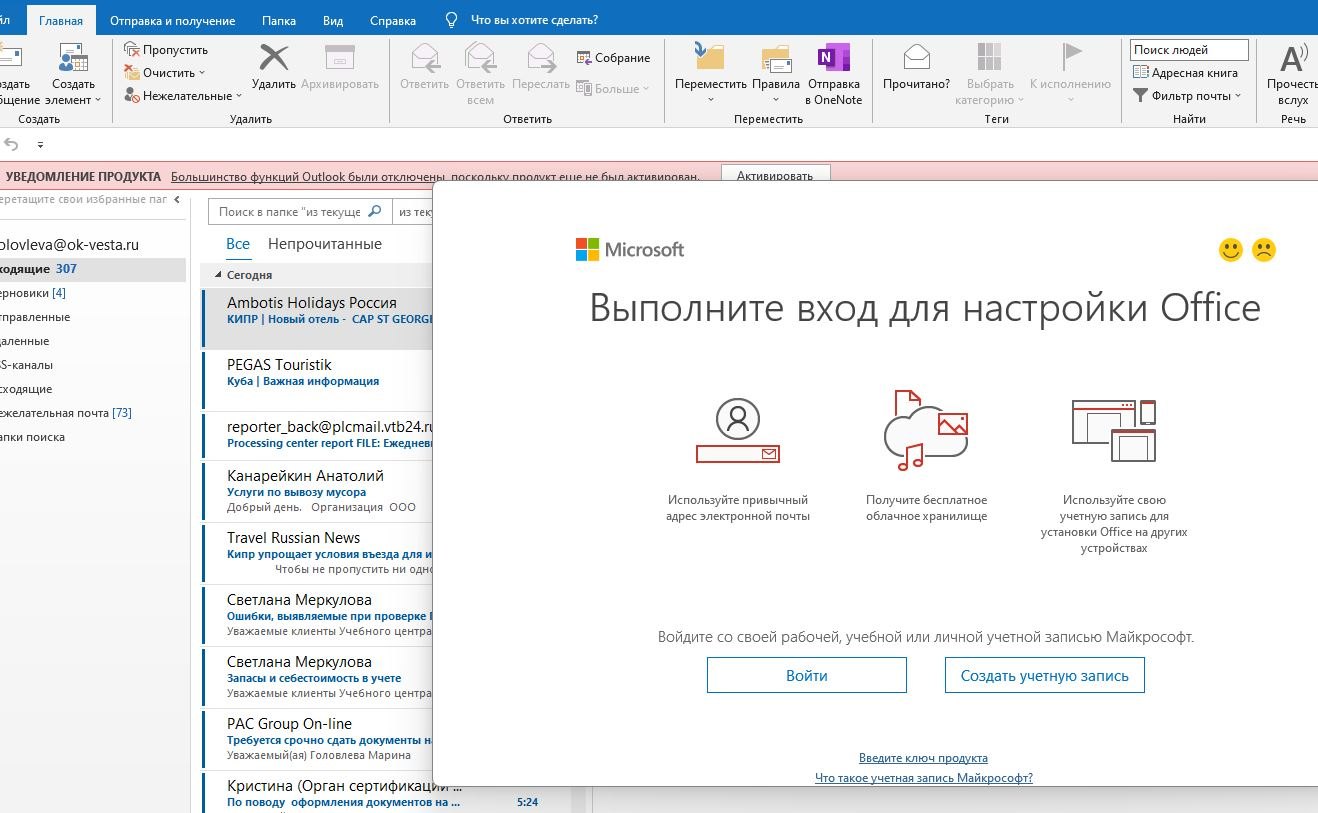Collapse the folder pane arrow
1318x813 pixels.
[177, 199]
